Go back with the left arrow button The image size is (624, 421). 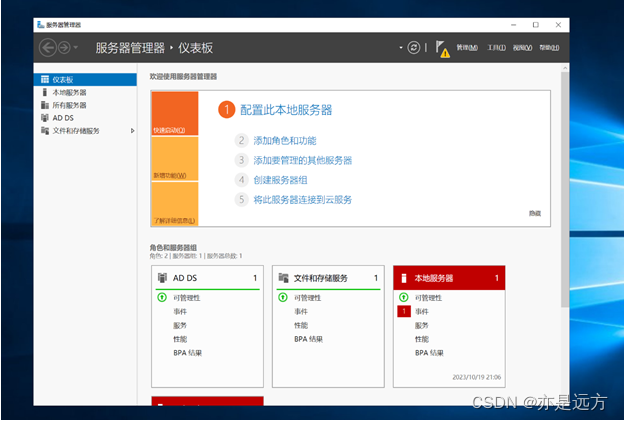[48, 48]
